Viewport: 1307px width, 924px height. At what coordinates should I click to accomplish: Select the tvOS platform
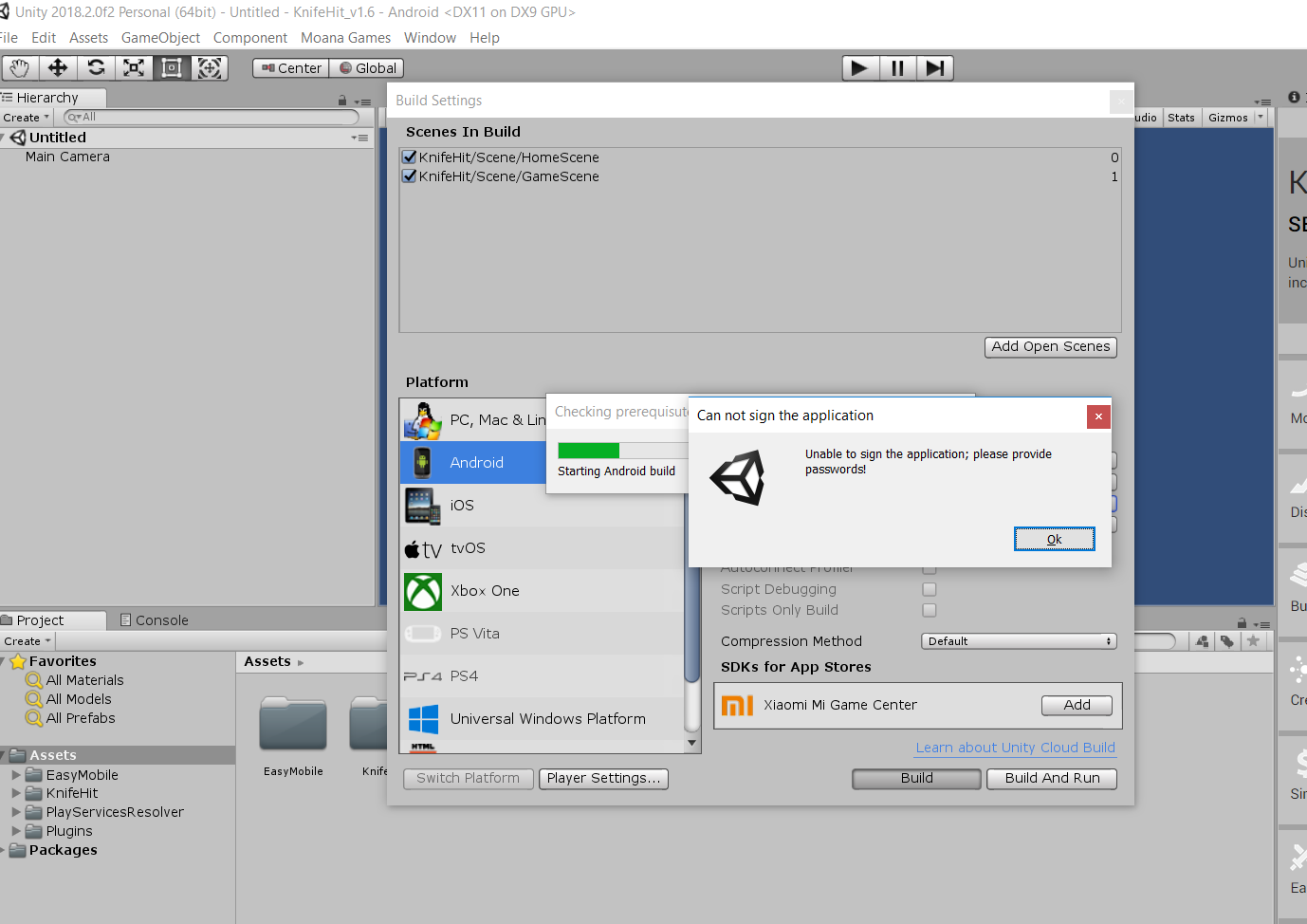coord(468,548)
